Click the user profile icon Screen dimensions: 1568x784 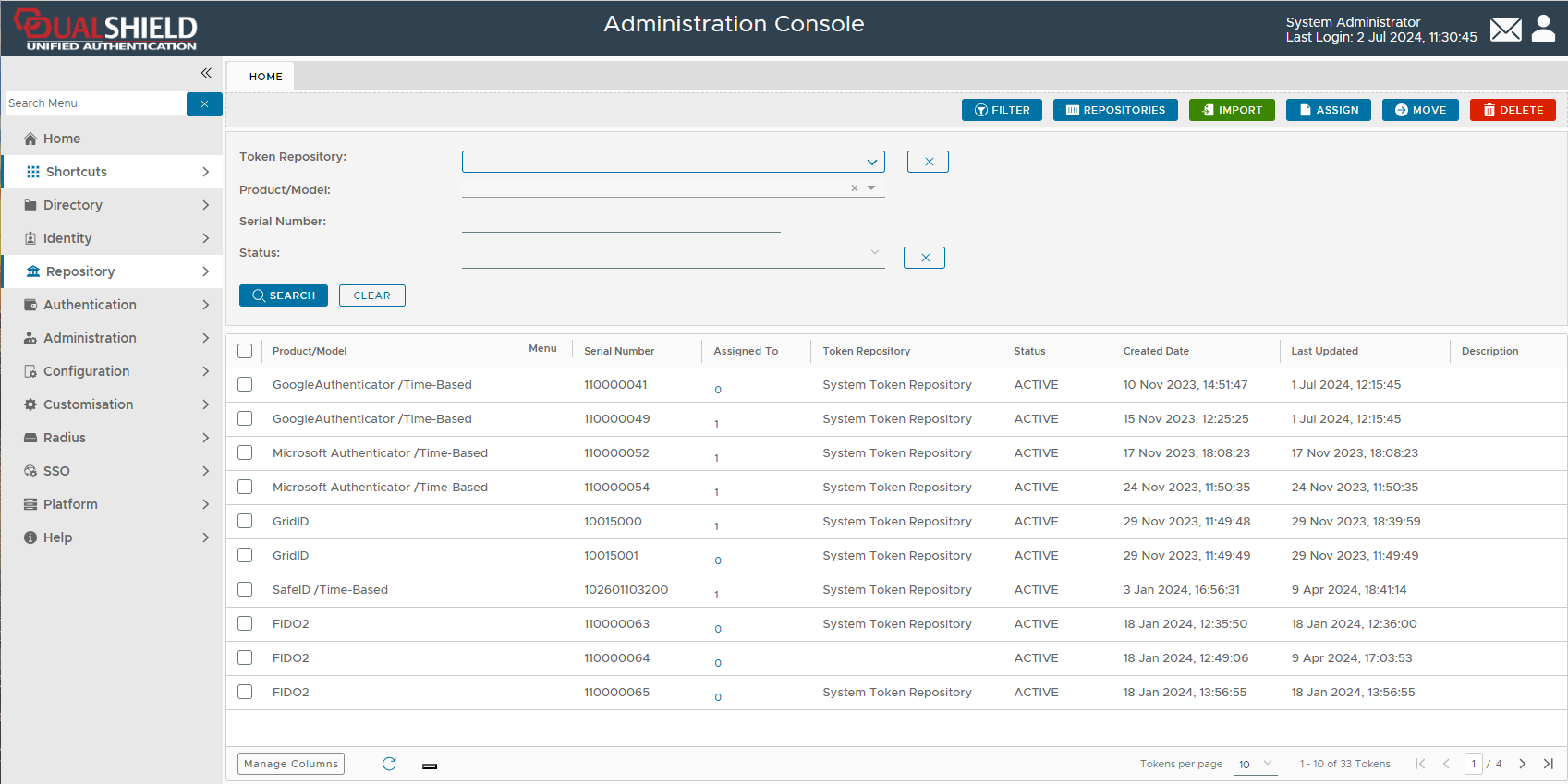pyautogui.click(x=1543, y=29)
